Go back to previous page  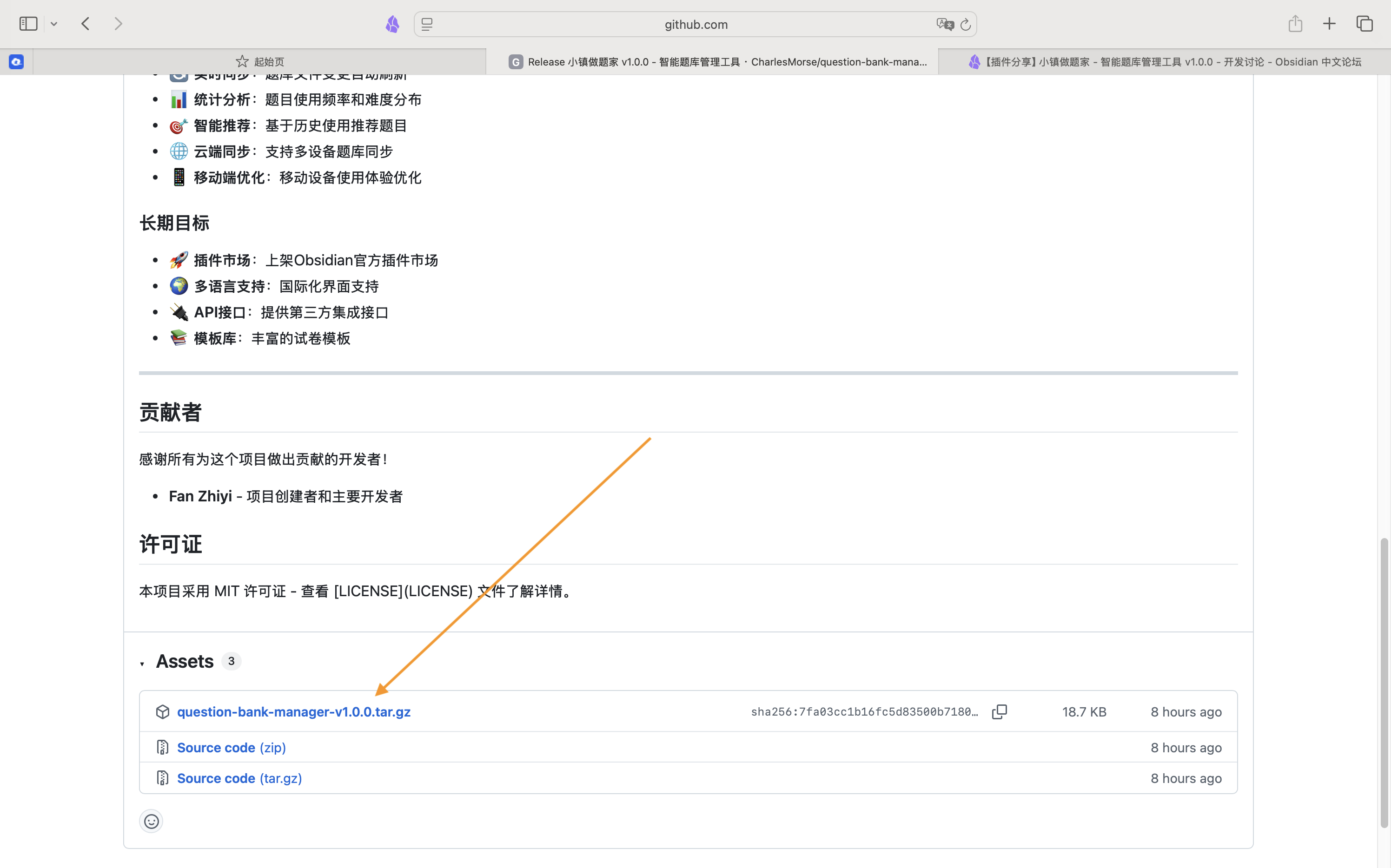(x=86, y=24)
